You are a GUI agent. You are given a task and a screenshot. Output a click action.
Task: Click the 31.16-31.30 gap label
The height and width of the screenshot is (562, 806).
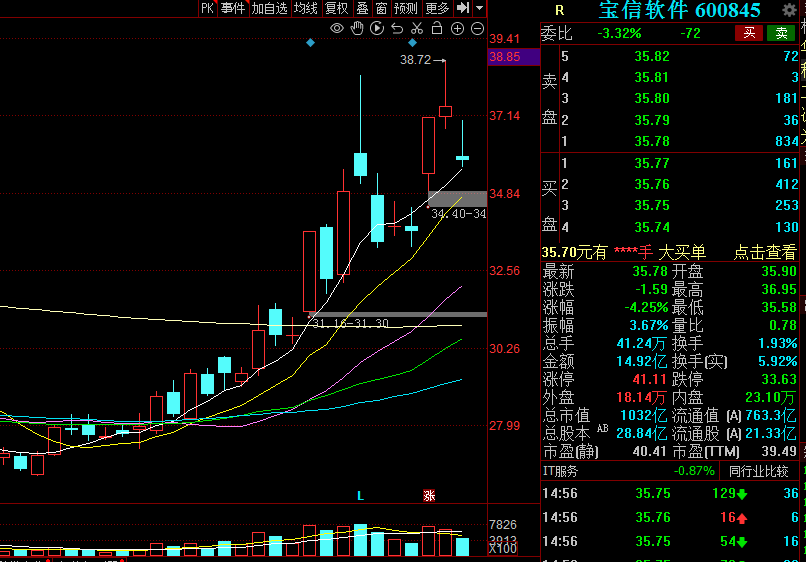351,323
